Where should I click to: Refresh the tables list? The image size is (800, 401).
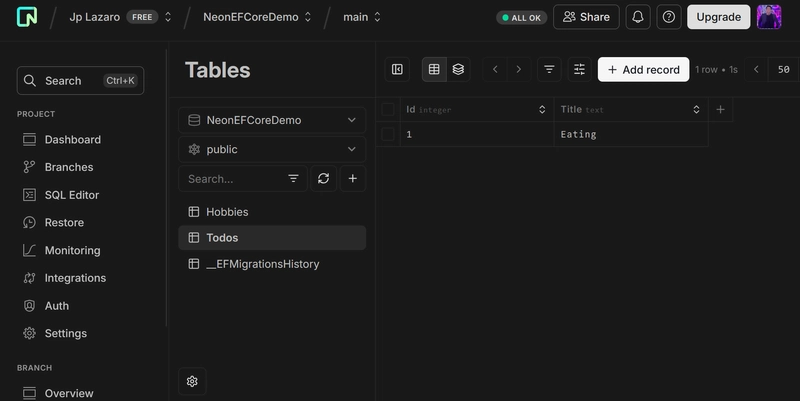323,179
